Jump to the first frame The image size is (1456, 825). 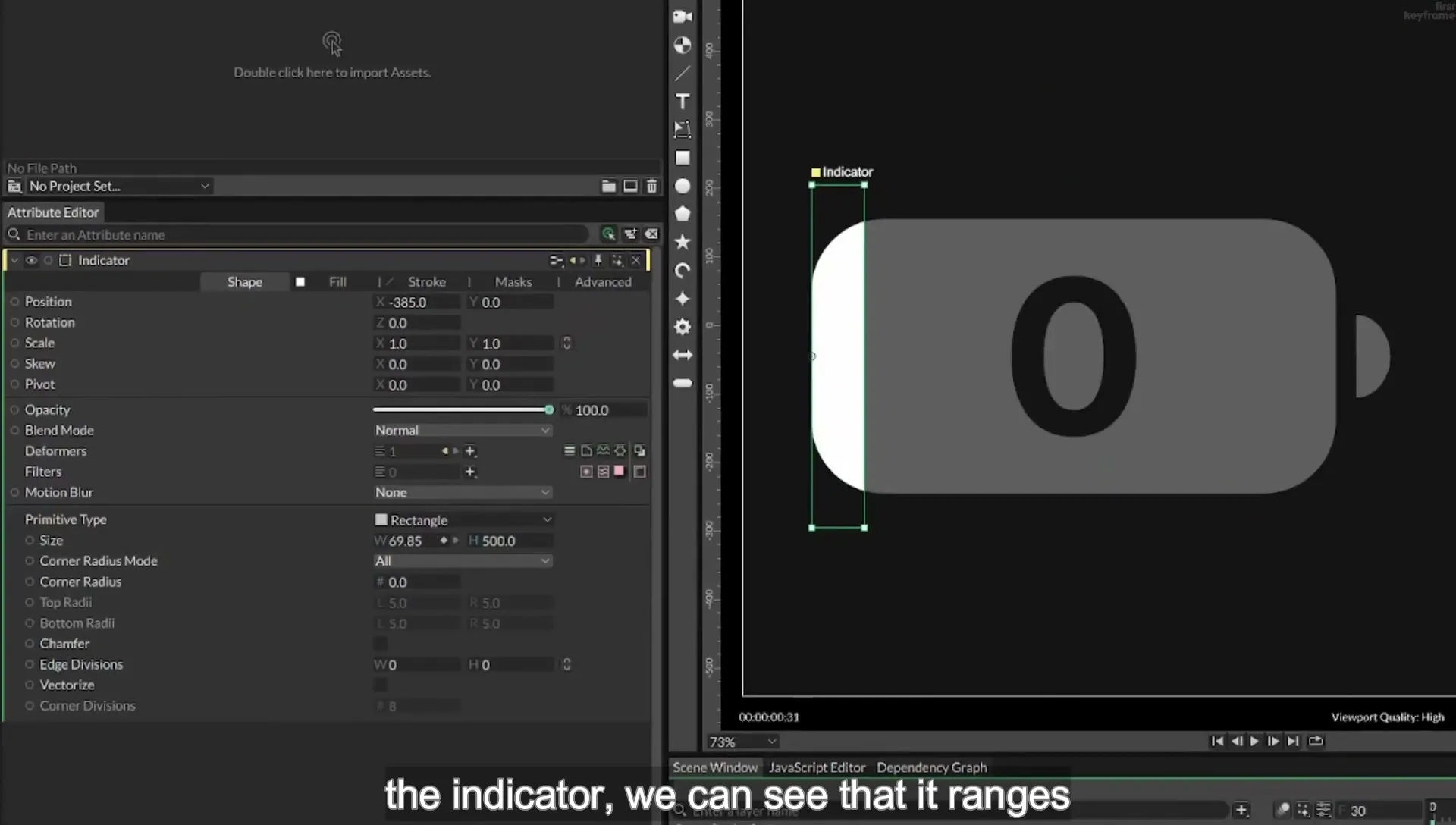(1217, 742)
